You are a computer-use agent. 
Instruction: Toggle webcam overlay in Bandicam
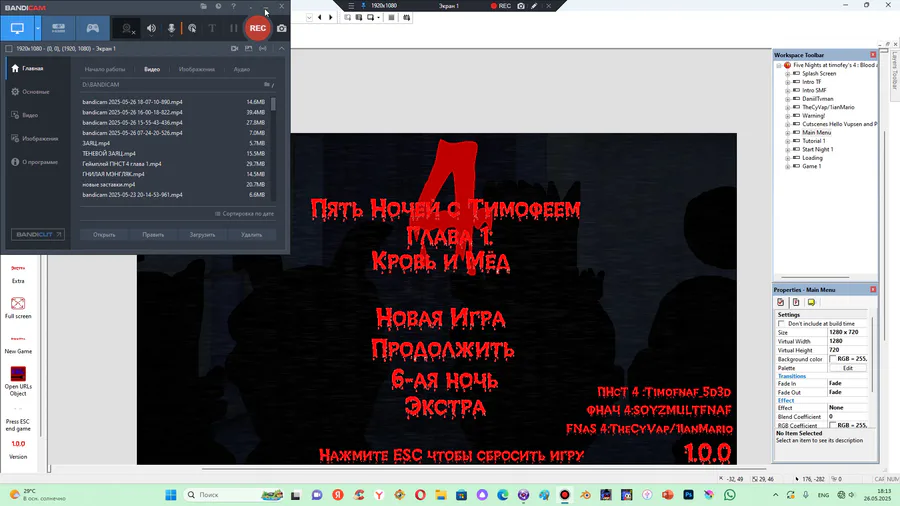[x=127, y=28]
